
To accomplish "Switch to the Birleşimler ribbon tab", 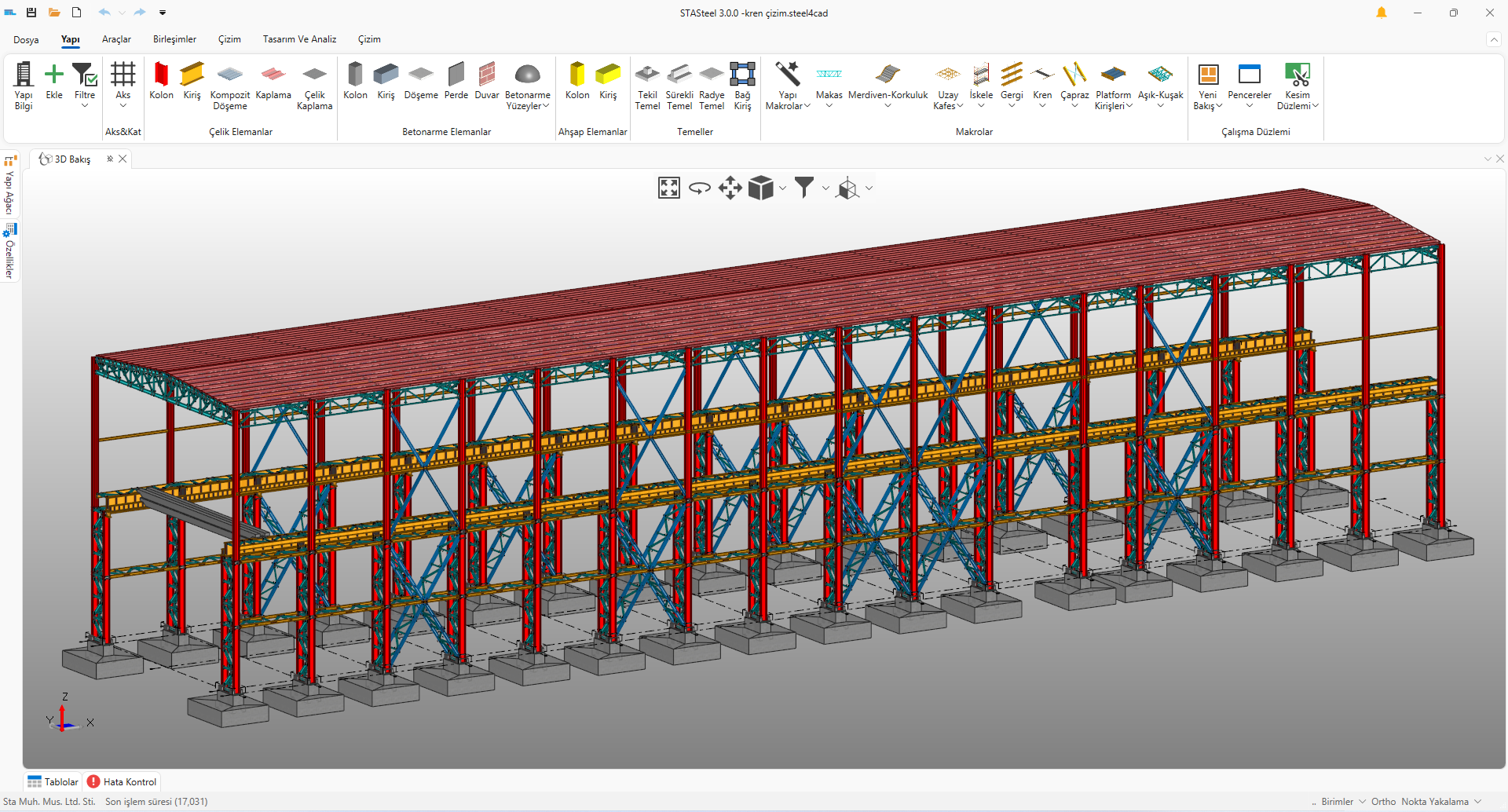I will (174, 39).
